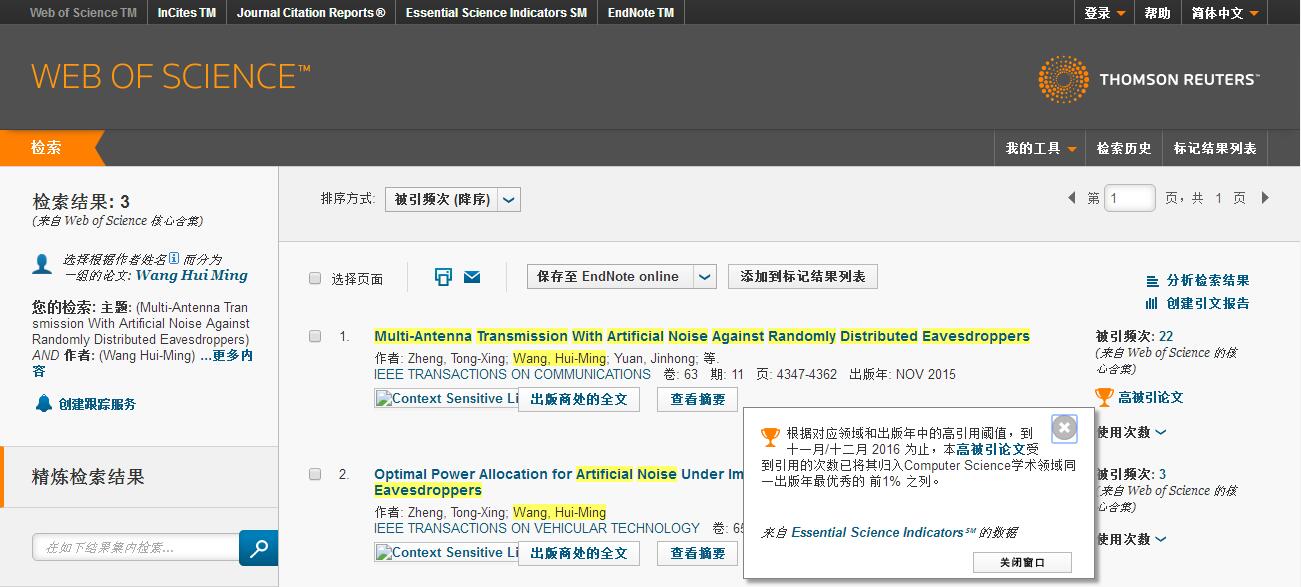Open the 简体中文 language dropdown
1301x587 pixels.
1225,13
